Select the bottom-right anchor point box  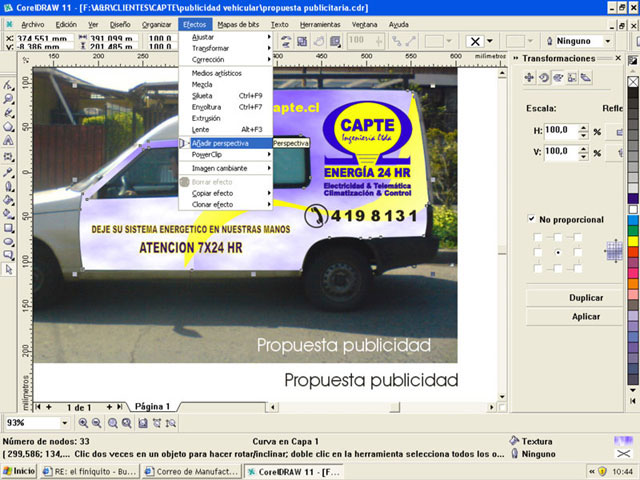(x=578, y=268)
